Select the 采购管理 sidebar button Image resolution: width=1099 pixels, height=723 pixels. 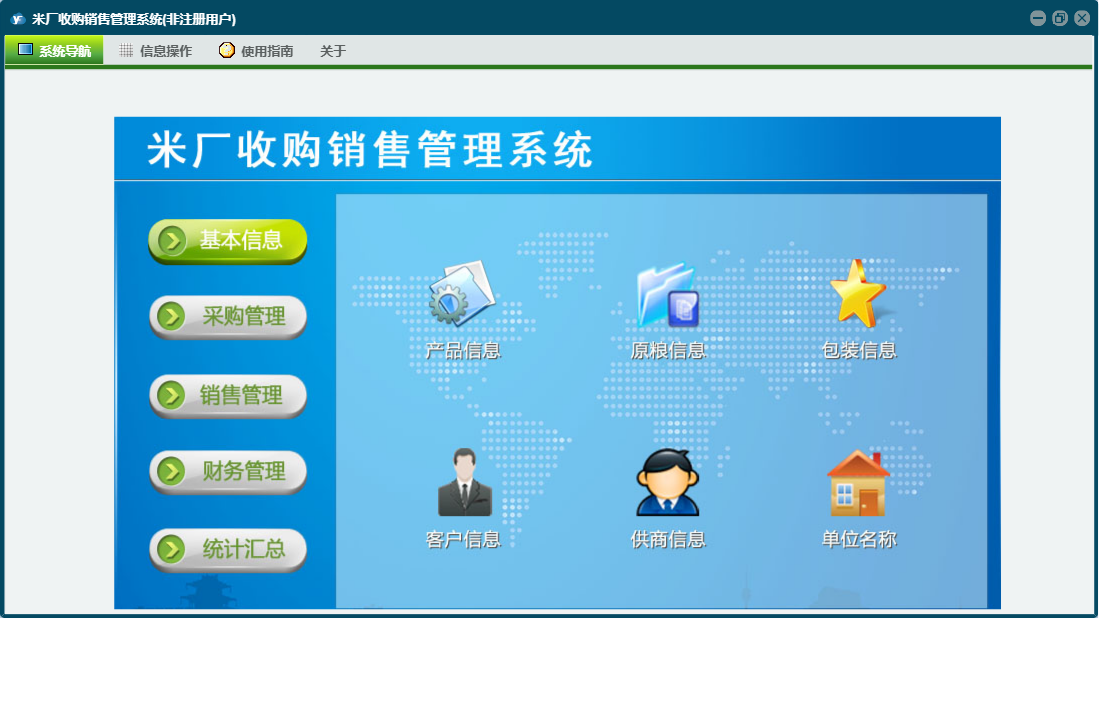[228, 317]
